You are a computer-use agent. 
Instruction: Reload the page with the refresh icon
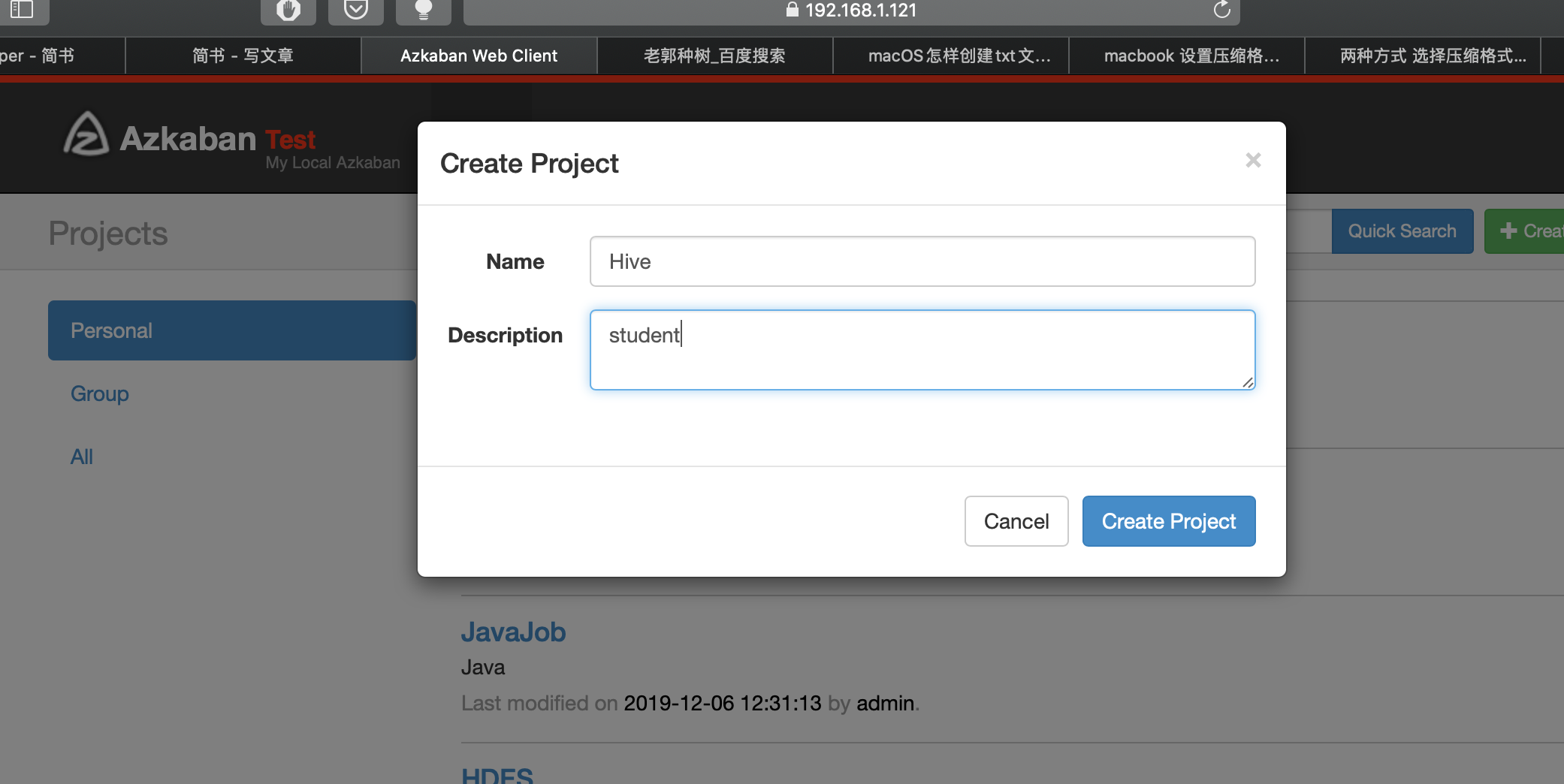[1222, 10]
